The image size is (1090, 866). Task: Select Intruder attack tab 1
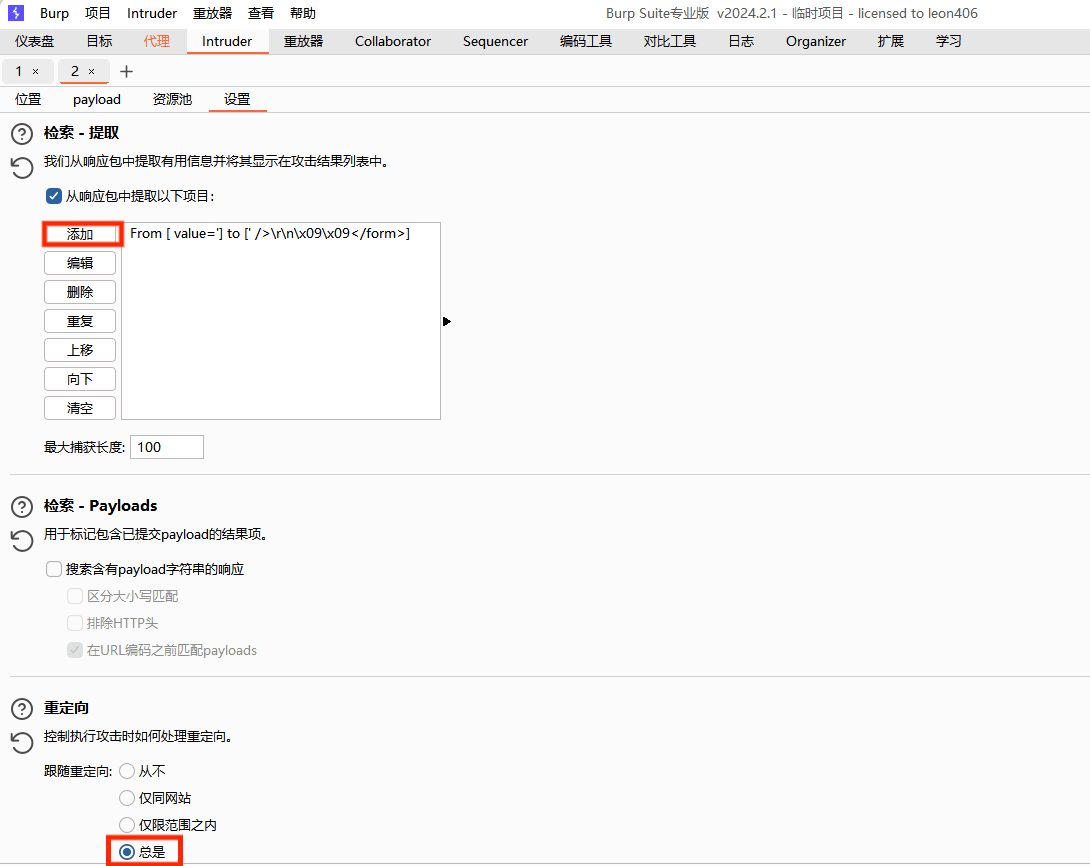tap(19, 72)
